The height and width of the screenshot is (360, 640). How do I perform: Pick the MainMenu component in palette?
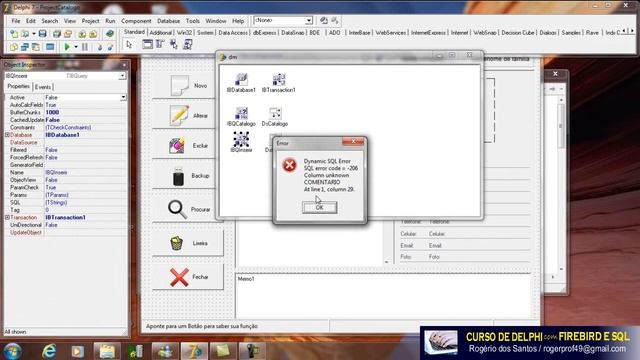pyautogui.click(x=160, y=44)
